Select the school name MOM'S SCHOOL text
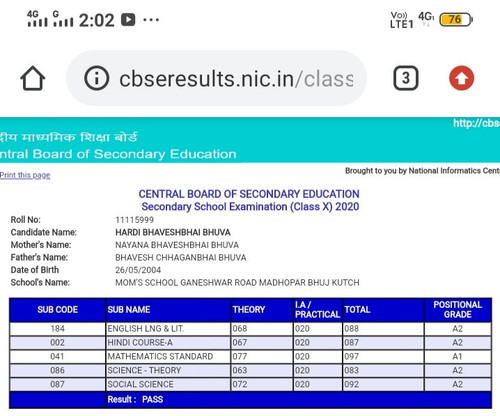The width and height of the screenshot is (500, 416). 237,283
